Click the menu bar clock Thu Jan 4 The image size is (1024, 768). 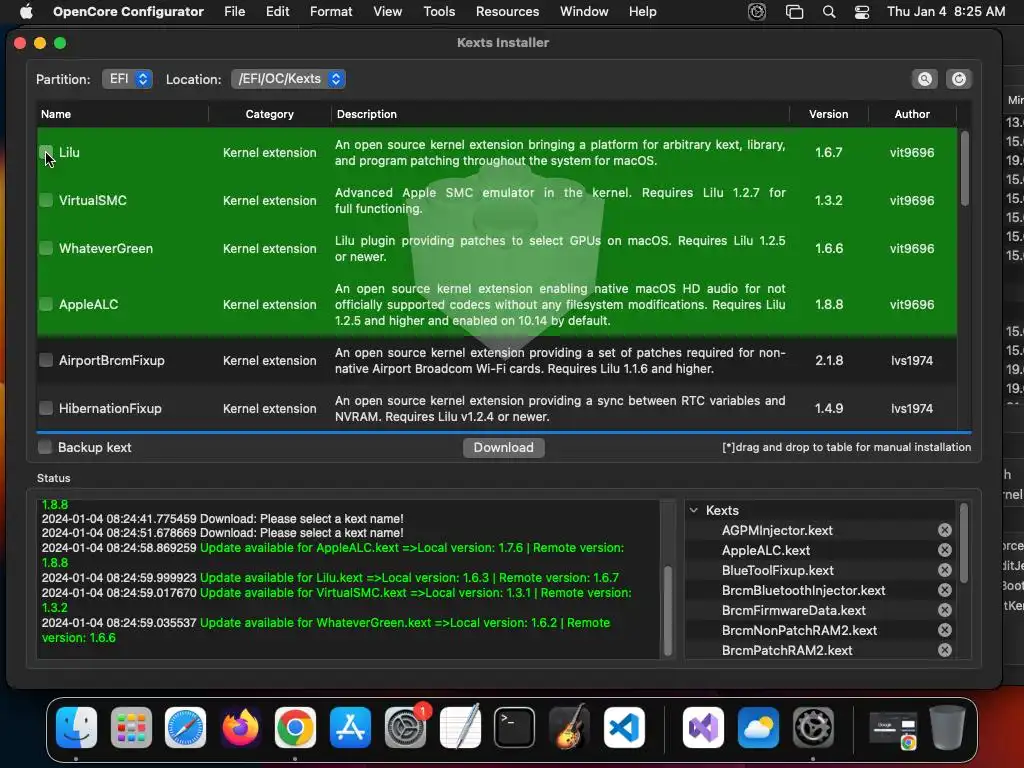coord(946,12)
